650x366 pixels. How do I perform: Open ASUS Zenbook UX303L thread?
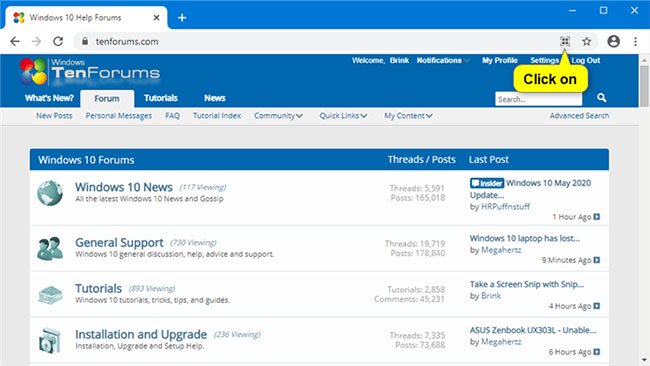point(533,330)
